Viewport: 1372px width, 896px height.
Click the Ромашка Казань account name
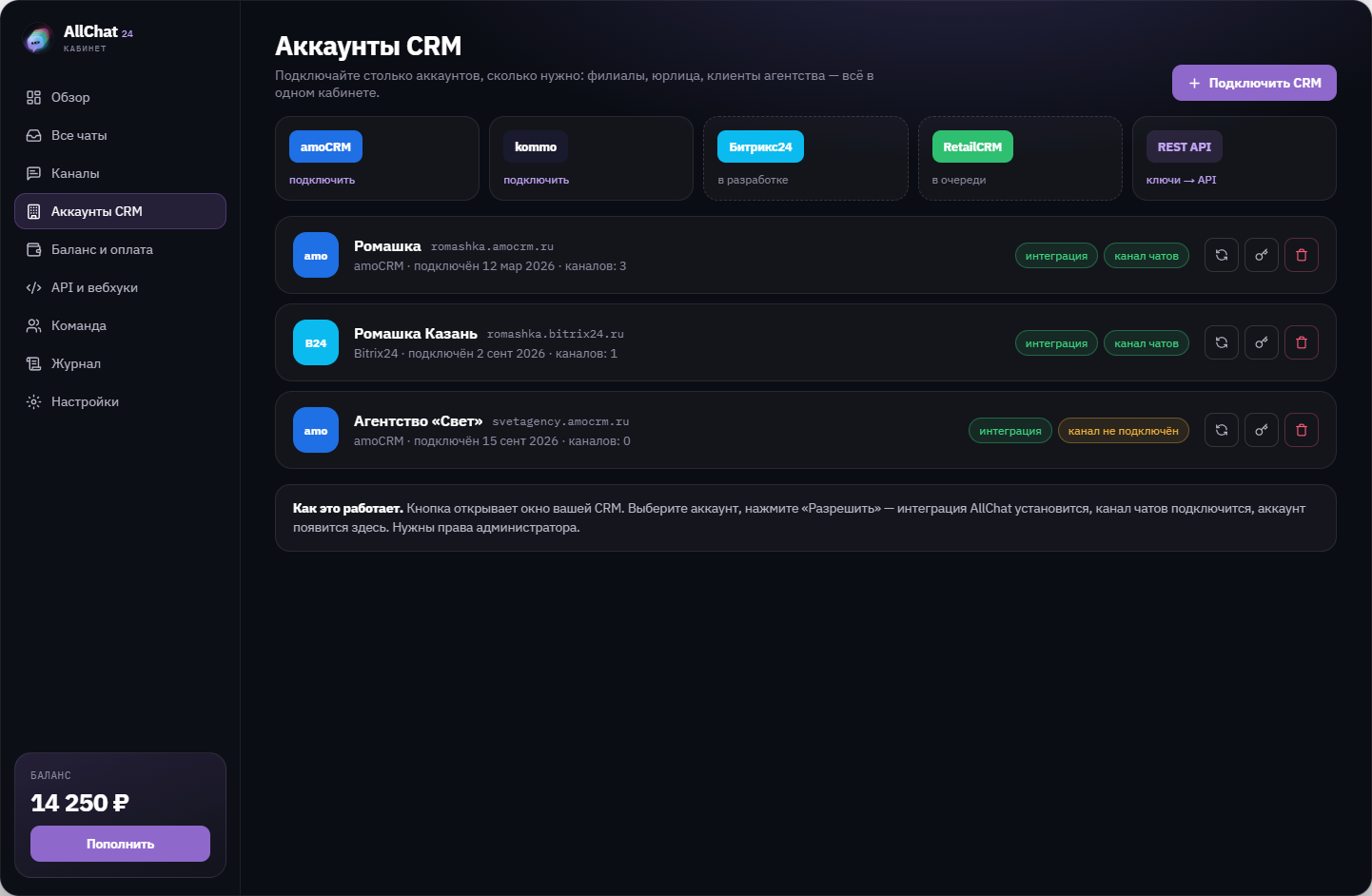(416, 334)
